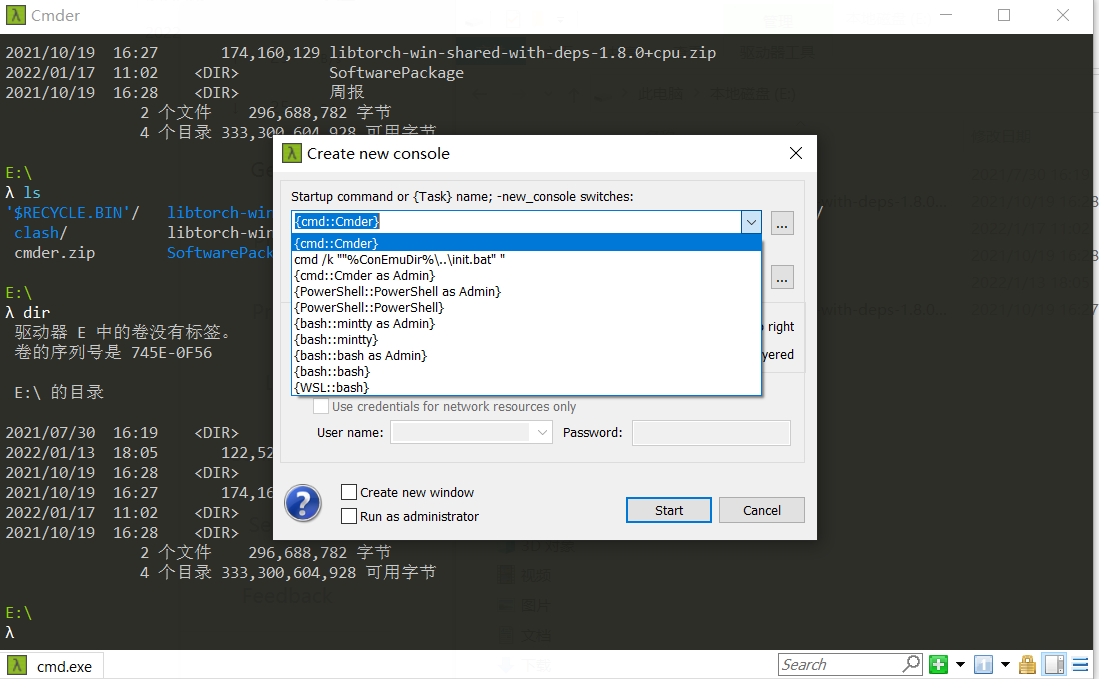Select the cmd.exe tab
This screenshot has width=1099, height=679.
coord(53,666)
